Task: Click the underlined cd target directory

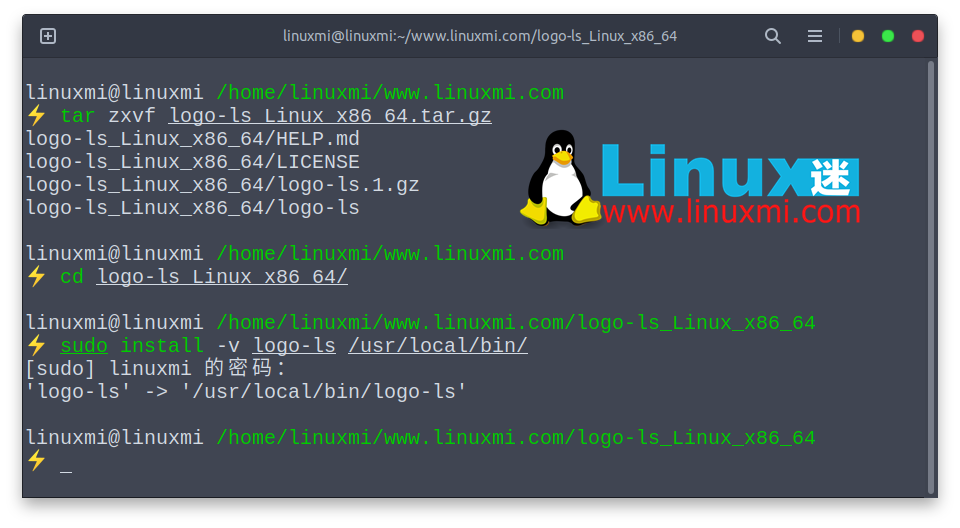Action: coord(221,277)
